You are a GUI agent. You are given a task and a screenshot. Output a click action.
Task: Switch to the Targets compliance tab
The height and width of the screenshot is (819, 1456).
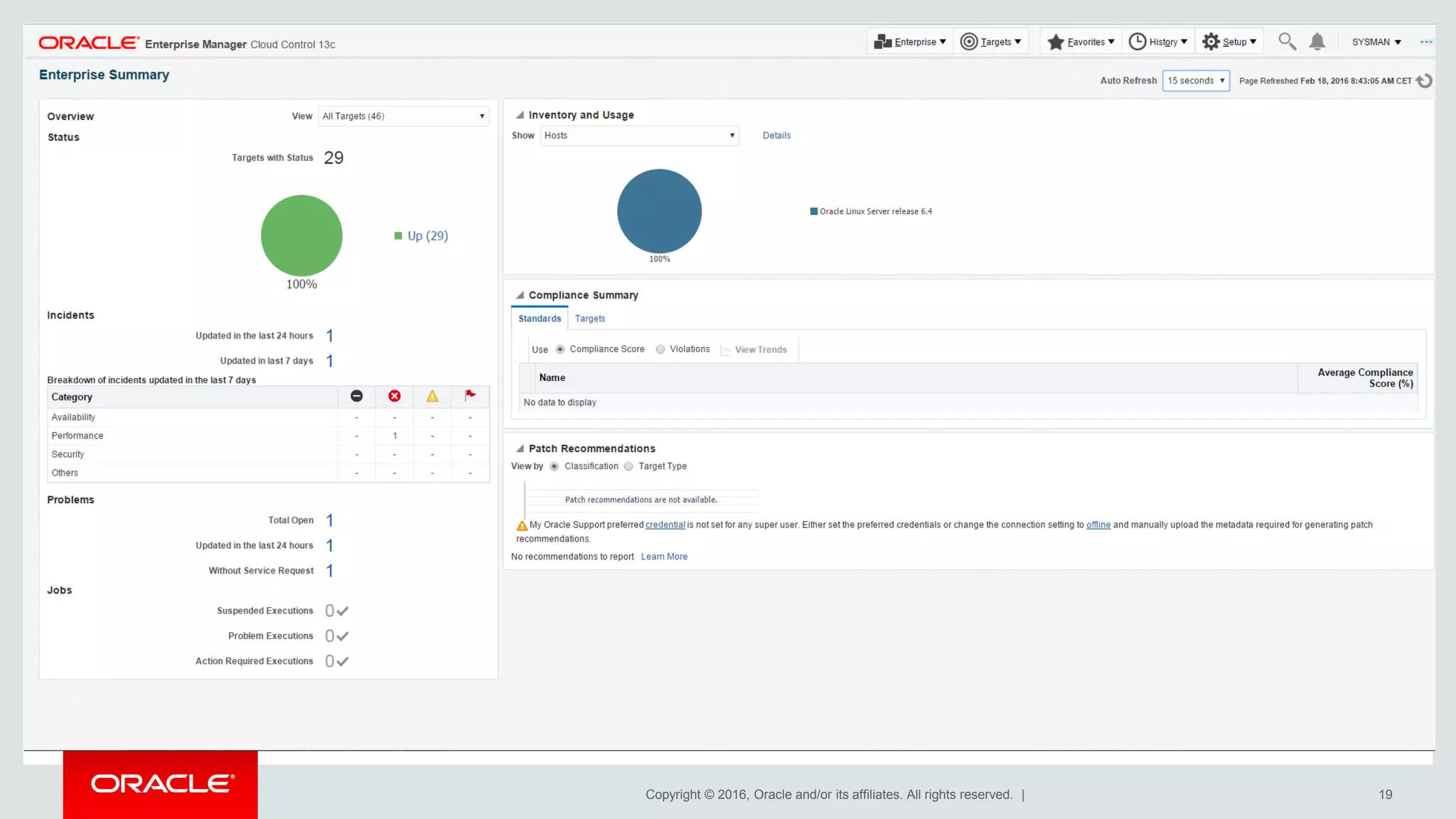[x=589, y=318]
